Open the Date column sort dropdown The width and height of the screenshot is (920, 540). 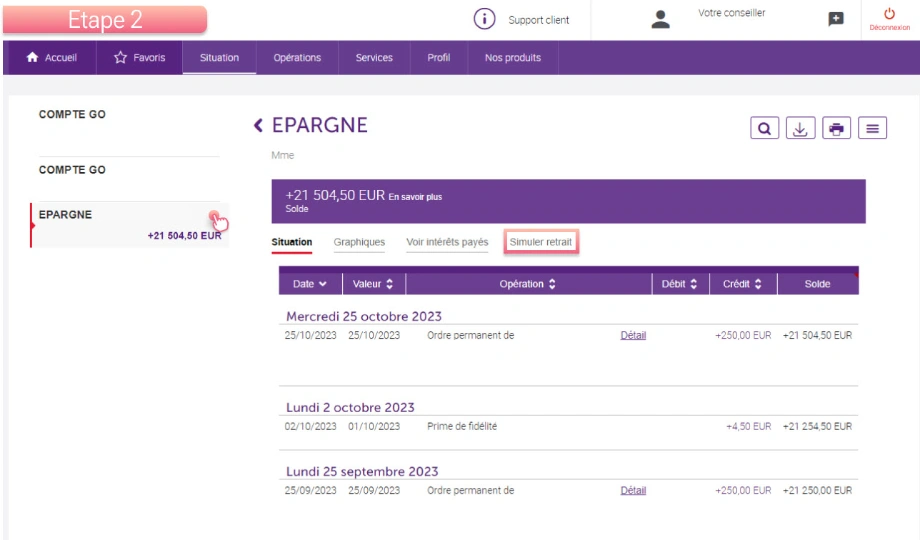pyautogui.click(x=322, y=284)
